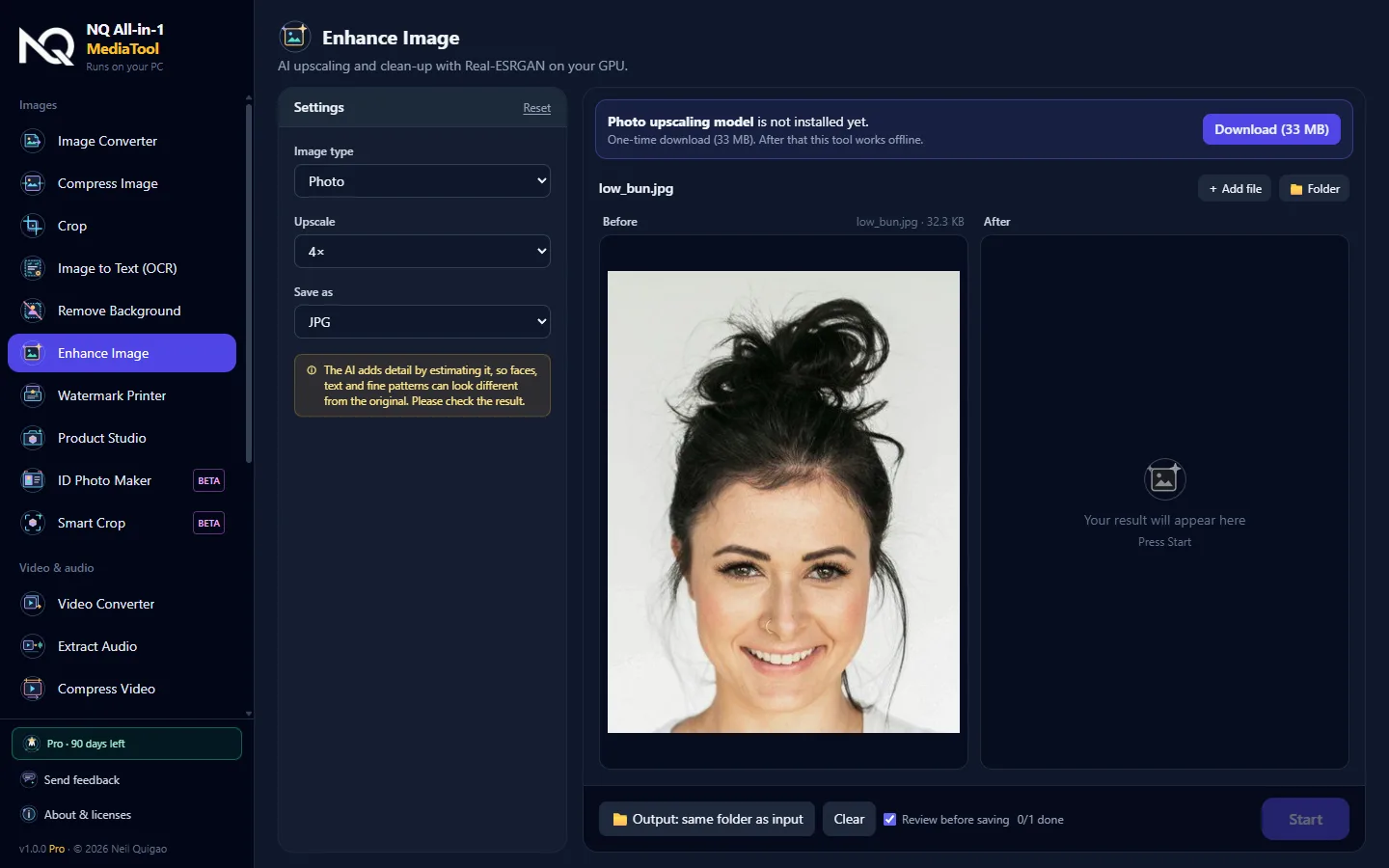1389x868 pixels.
Task: Click the Start button
Action: pos(1305,820)
